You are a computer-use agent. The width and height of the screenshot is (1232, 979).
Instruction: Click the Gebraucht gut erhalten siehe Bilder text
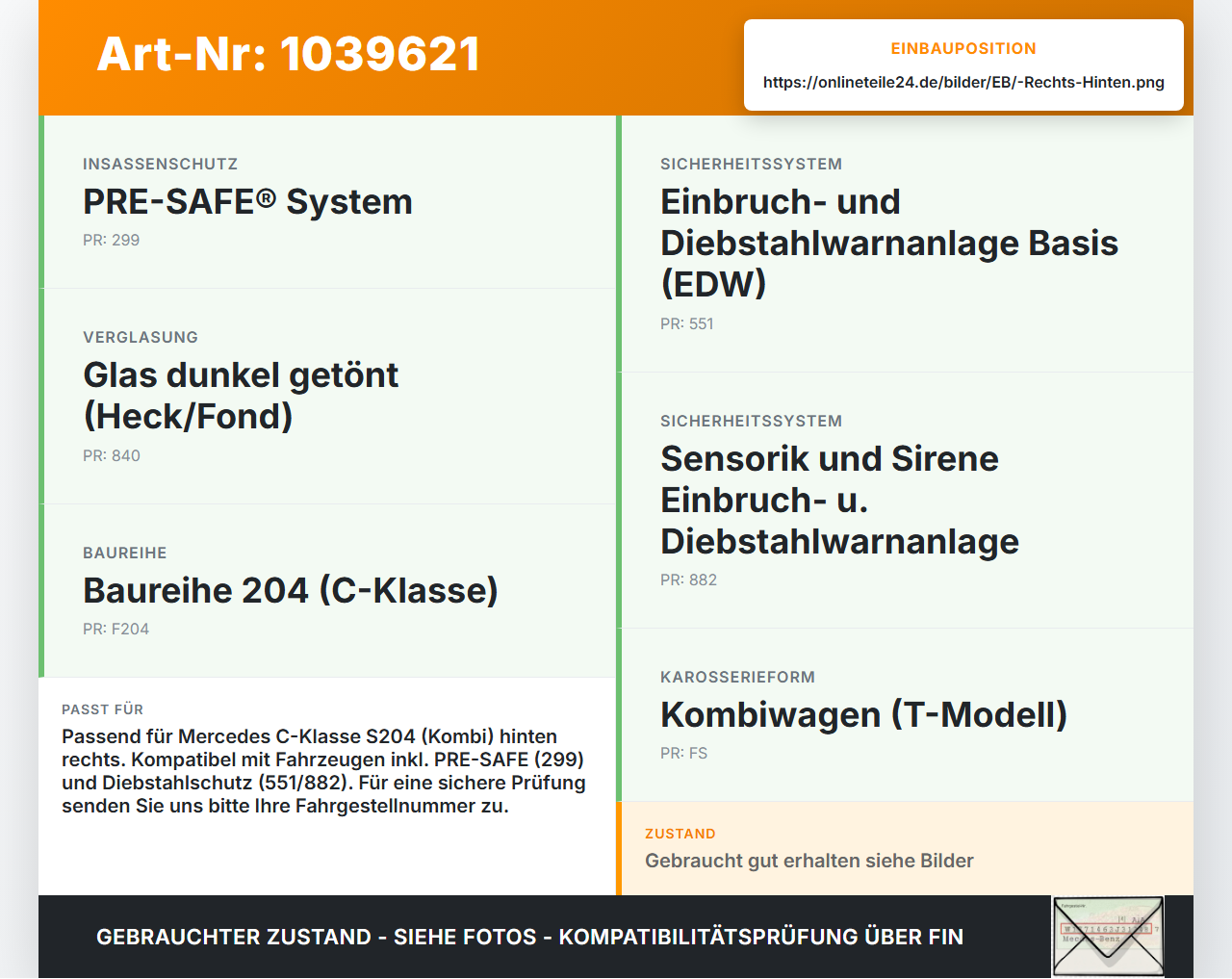[x=809, y=862]
